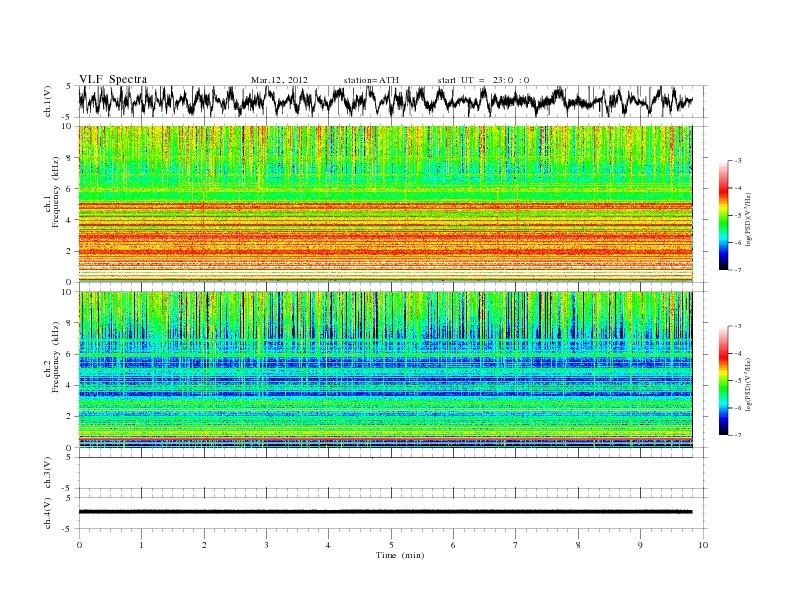This screenshot has width=792, height=612.
Task: Click the ch.2 "Frequency (kHz)" axis title
Action: tap(56, 357)
